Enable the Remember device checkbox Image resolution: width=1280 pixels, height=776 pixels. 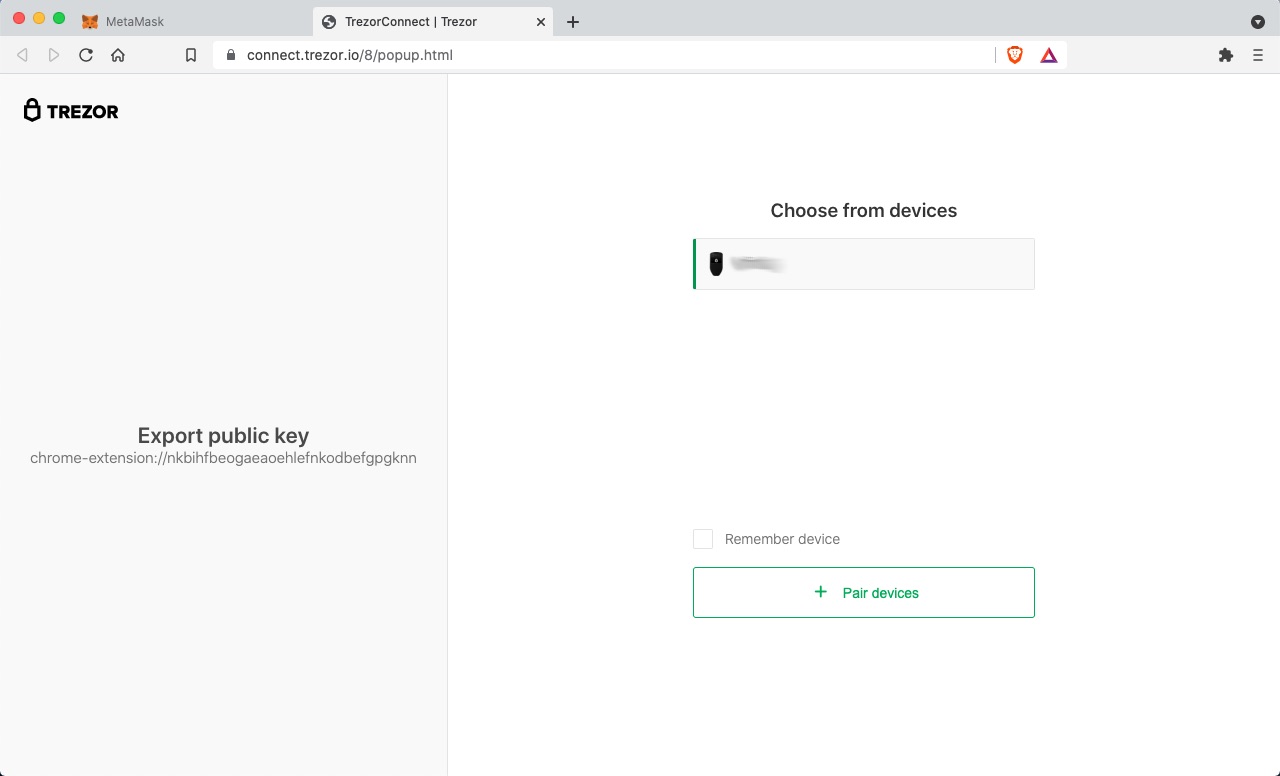(x=703, y=539)
